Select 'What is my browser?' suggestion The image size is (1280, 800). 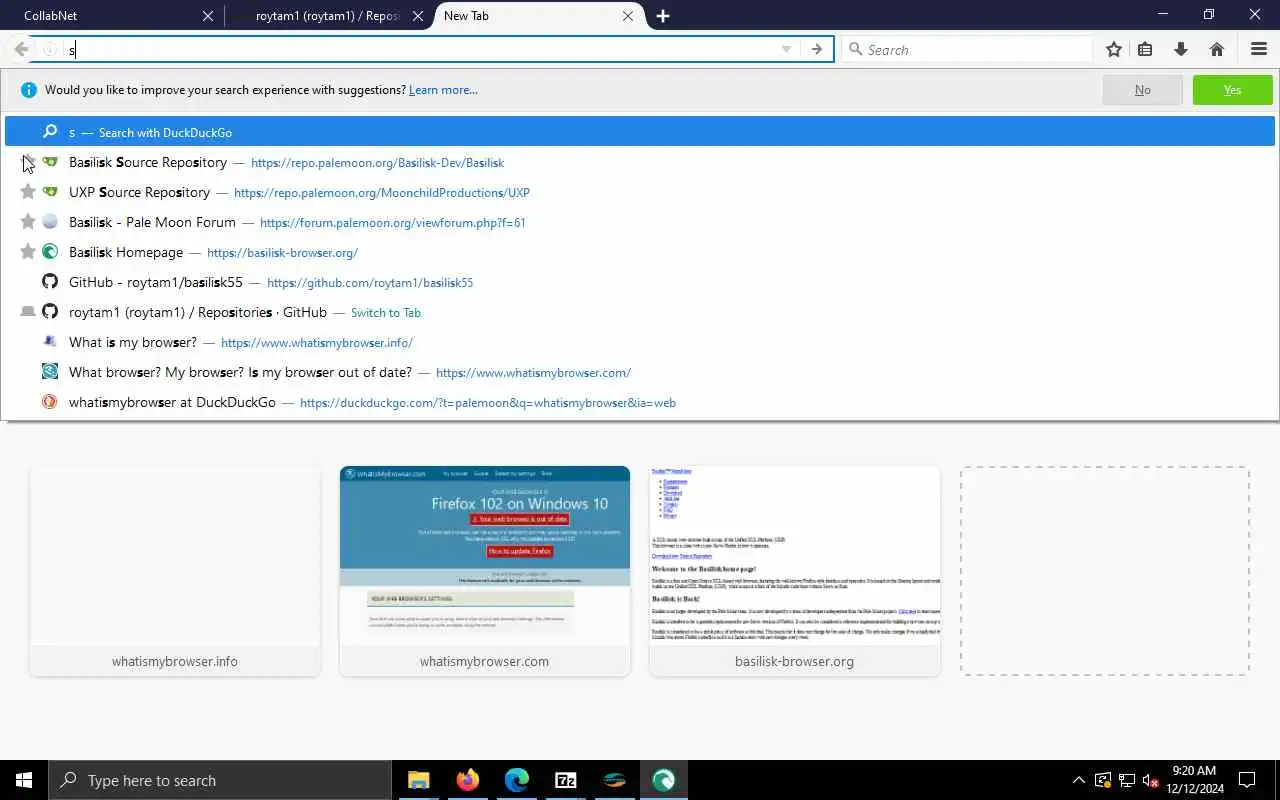click(x=640, y=342)
